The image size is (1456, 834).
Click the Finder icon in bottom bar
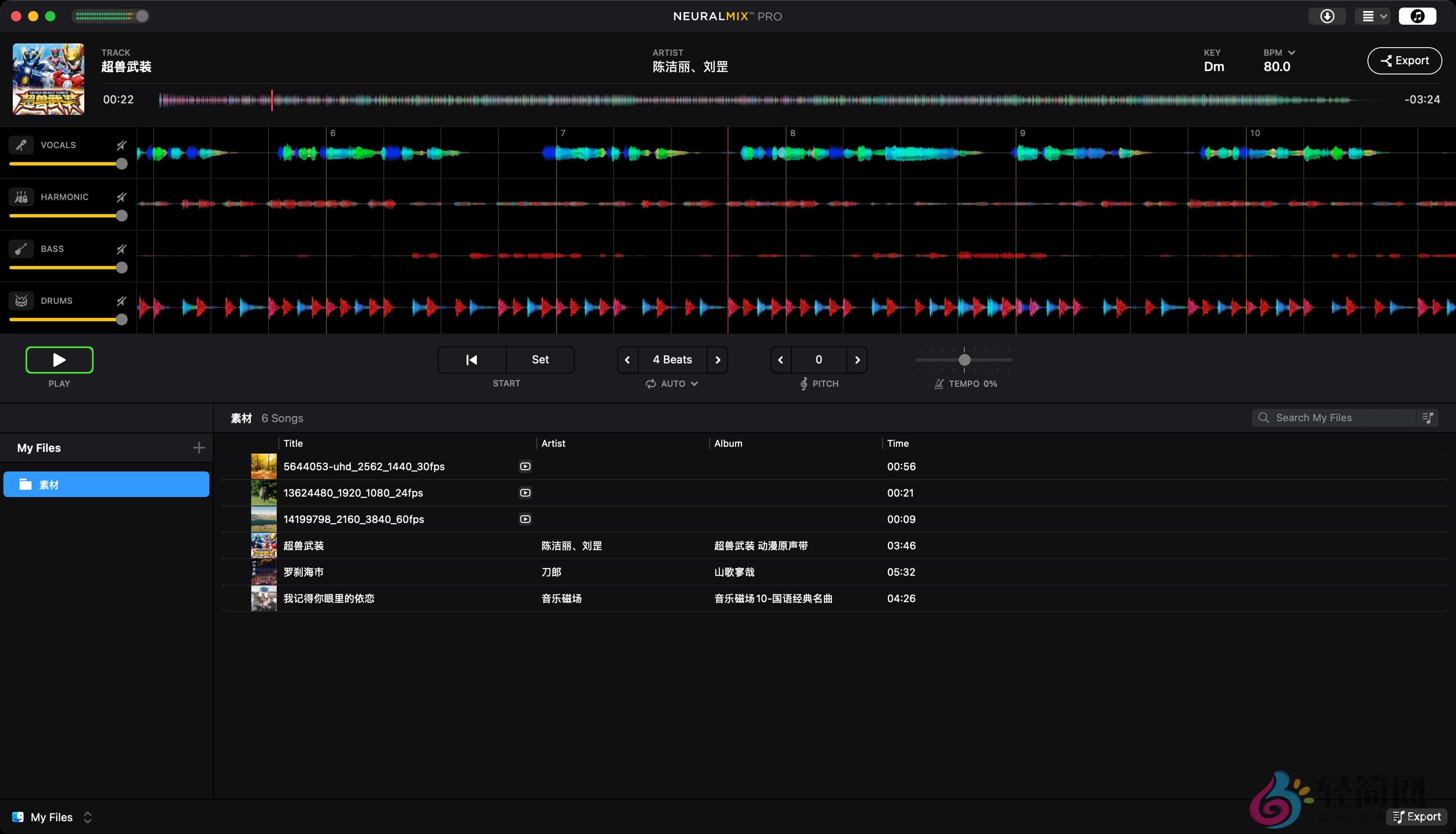[18, 817]
